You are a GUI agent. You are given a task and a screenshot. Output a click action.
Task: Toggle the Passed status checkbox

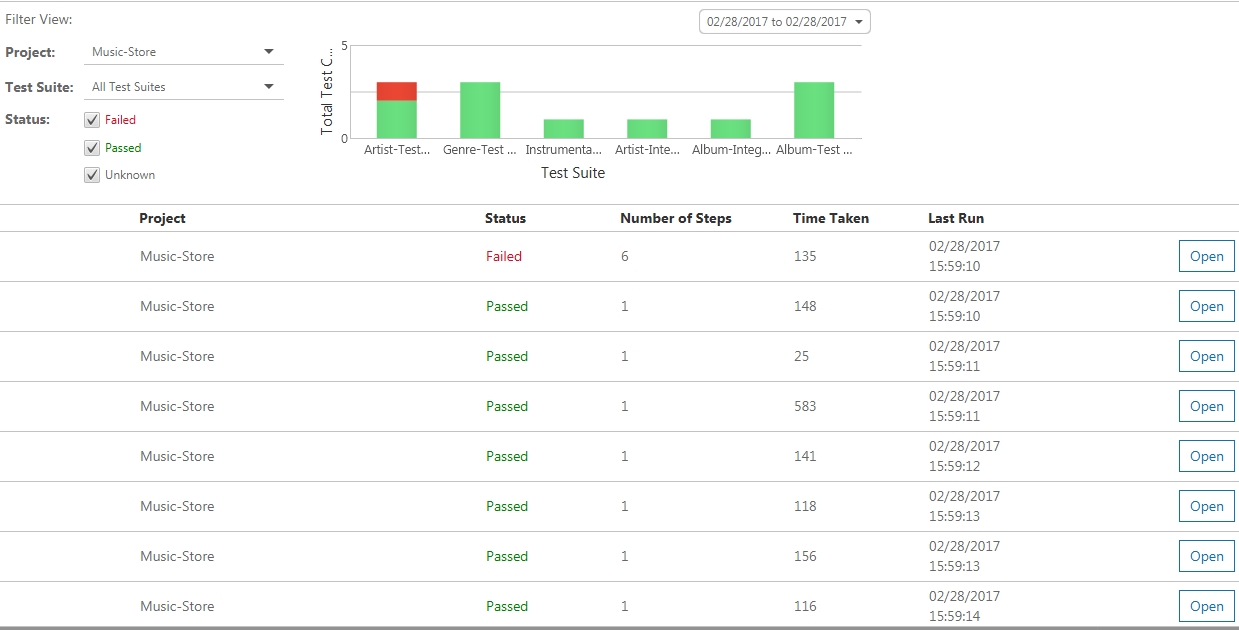(x=93, y=148)
